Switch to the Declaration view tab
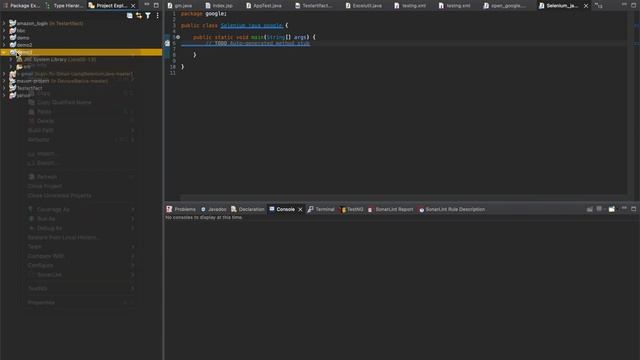This screenshot has width=640, height=360. pyautogui.click(x=248, y=209)
